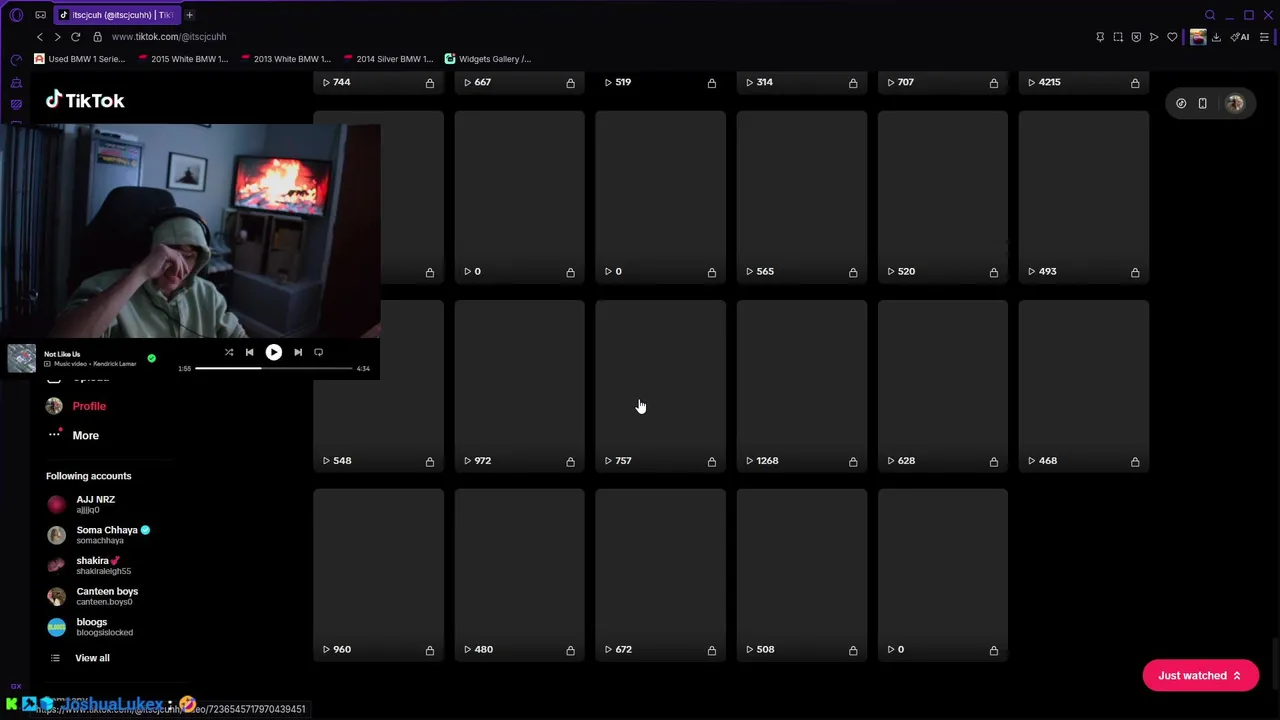Open the private video with 1268 views
The image size is (1280, 720).
pos(801,386)
